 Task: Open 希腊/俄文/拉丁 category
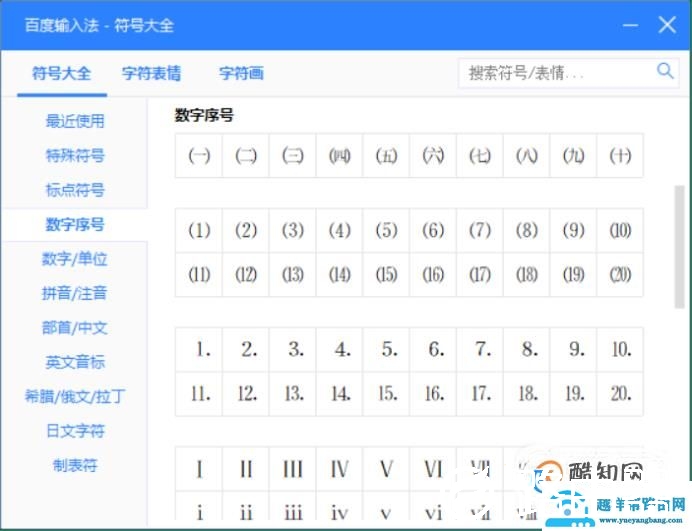click(x=75, y=396)
